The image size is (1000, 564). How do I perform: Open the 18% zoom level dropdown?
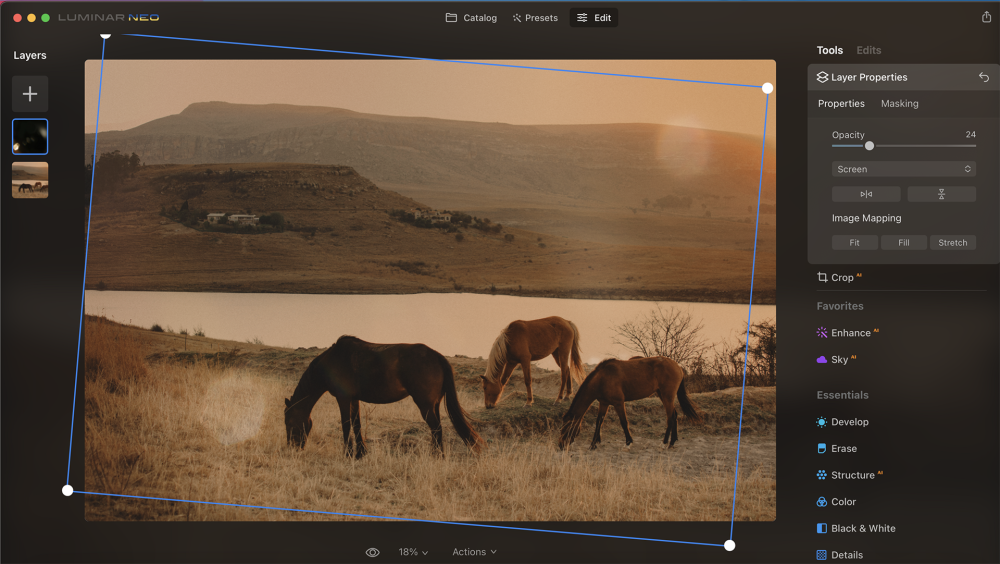[413, 553]
